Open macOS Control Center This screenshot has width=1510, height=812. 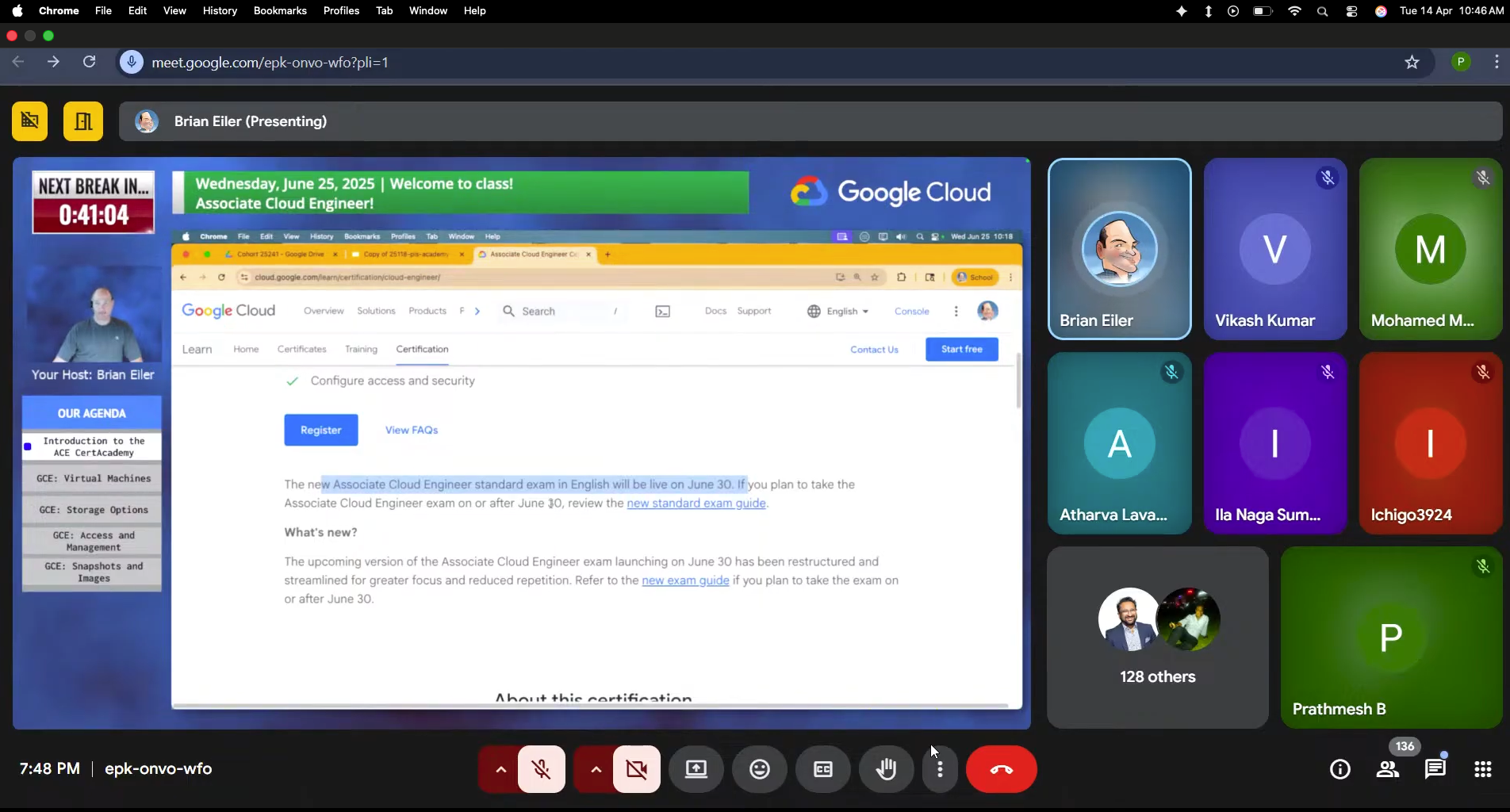1351,11
